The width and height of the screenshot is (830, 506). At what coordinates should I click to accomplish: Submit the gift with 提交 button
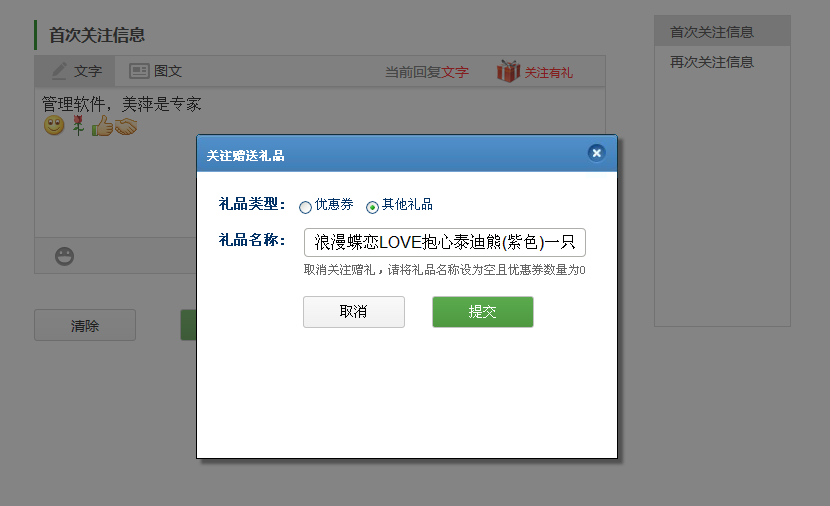(483, 312)
